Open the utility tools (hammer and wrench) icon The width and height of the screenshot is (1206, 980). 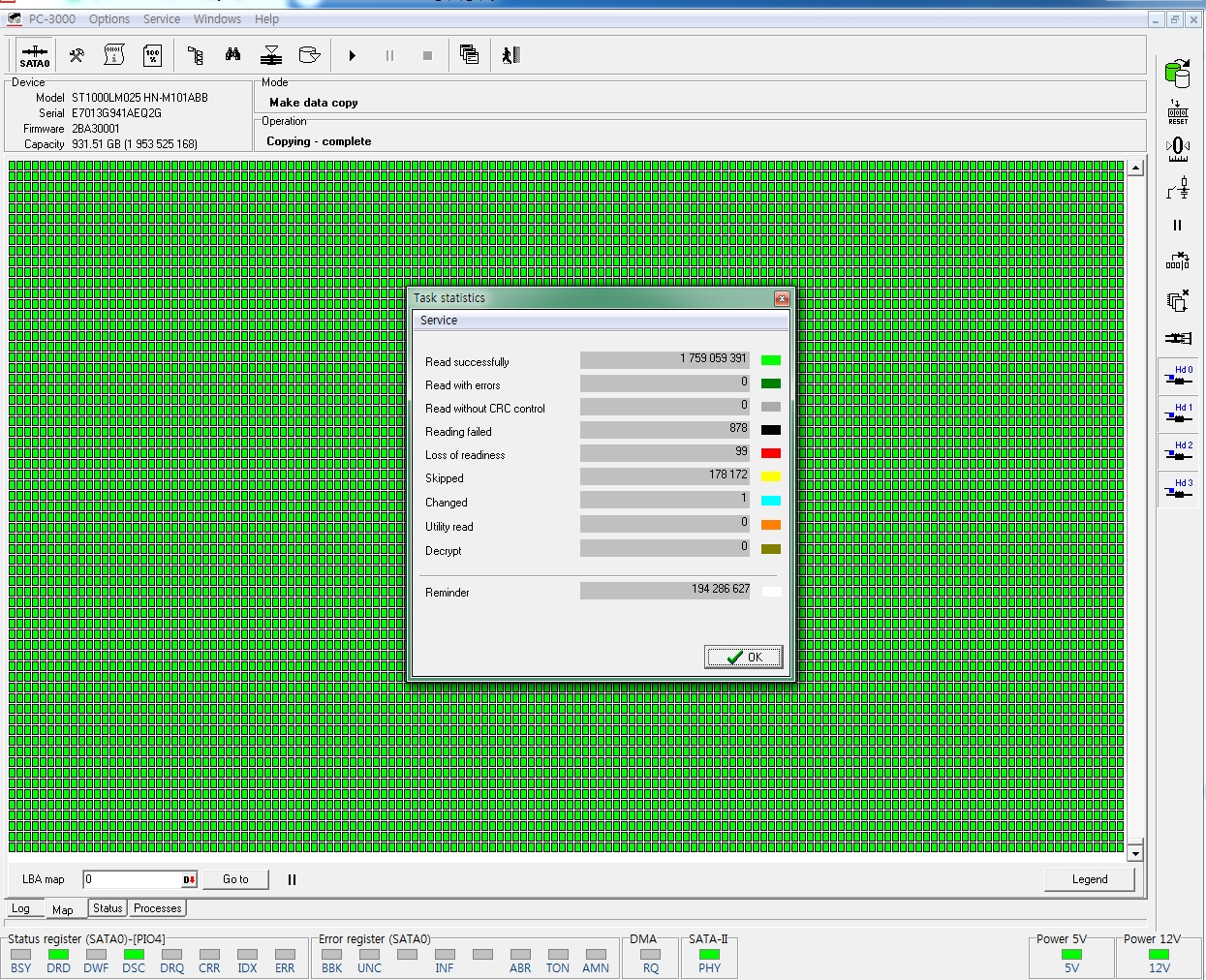point(77,56)
